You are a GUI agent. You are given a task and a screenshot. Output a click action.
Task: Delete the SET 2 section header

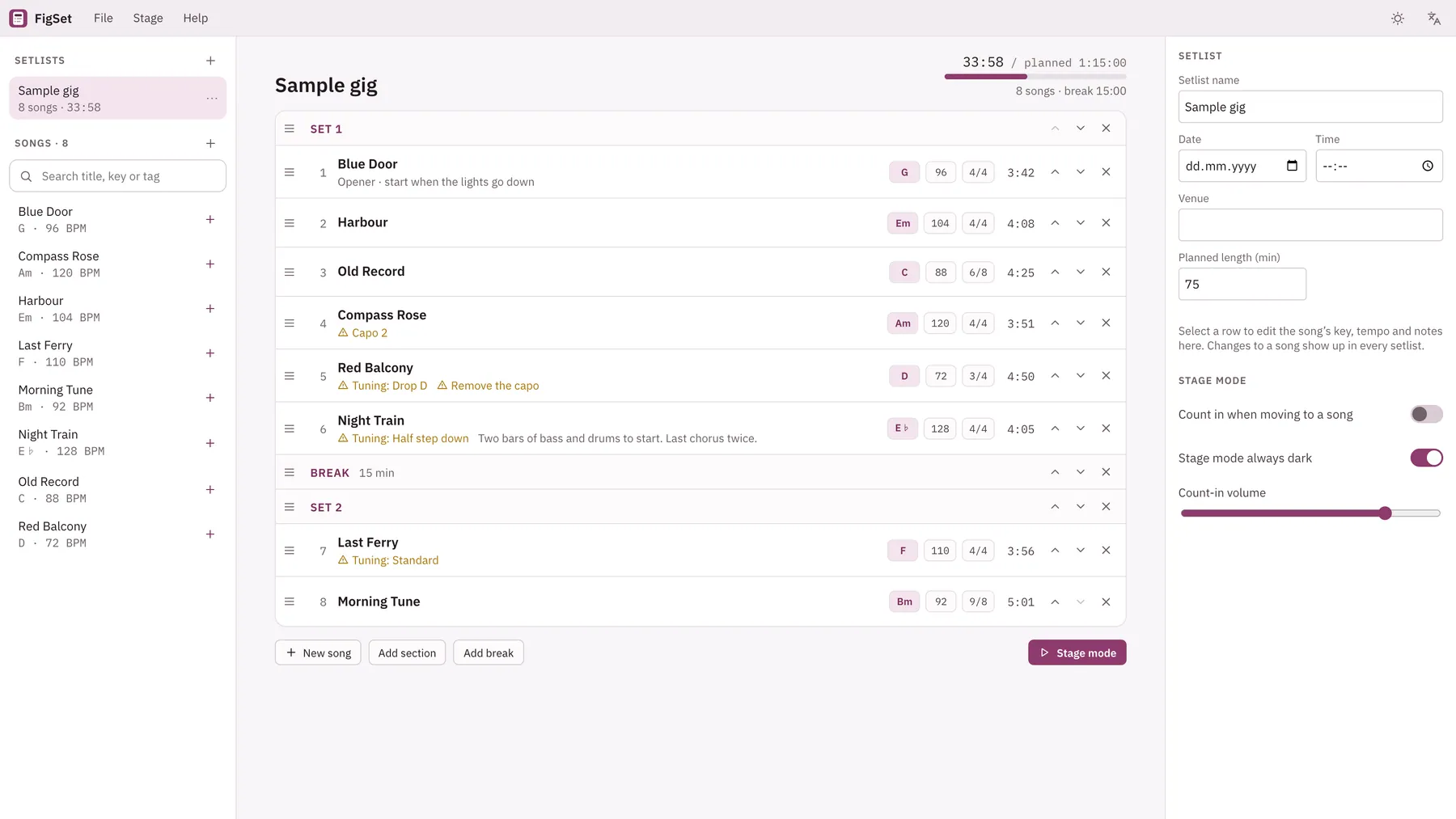pos(1106,507)
